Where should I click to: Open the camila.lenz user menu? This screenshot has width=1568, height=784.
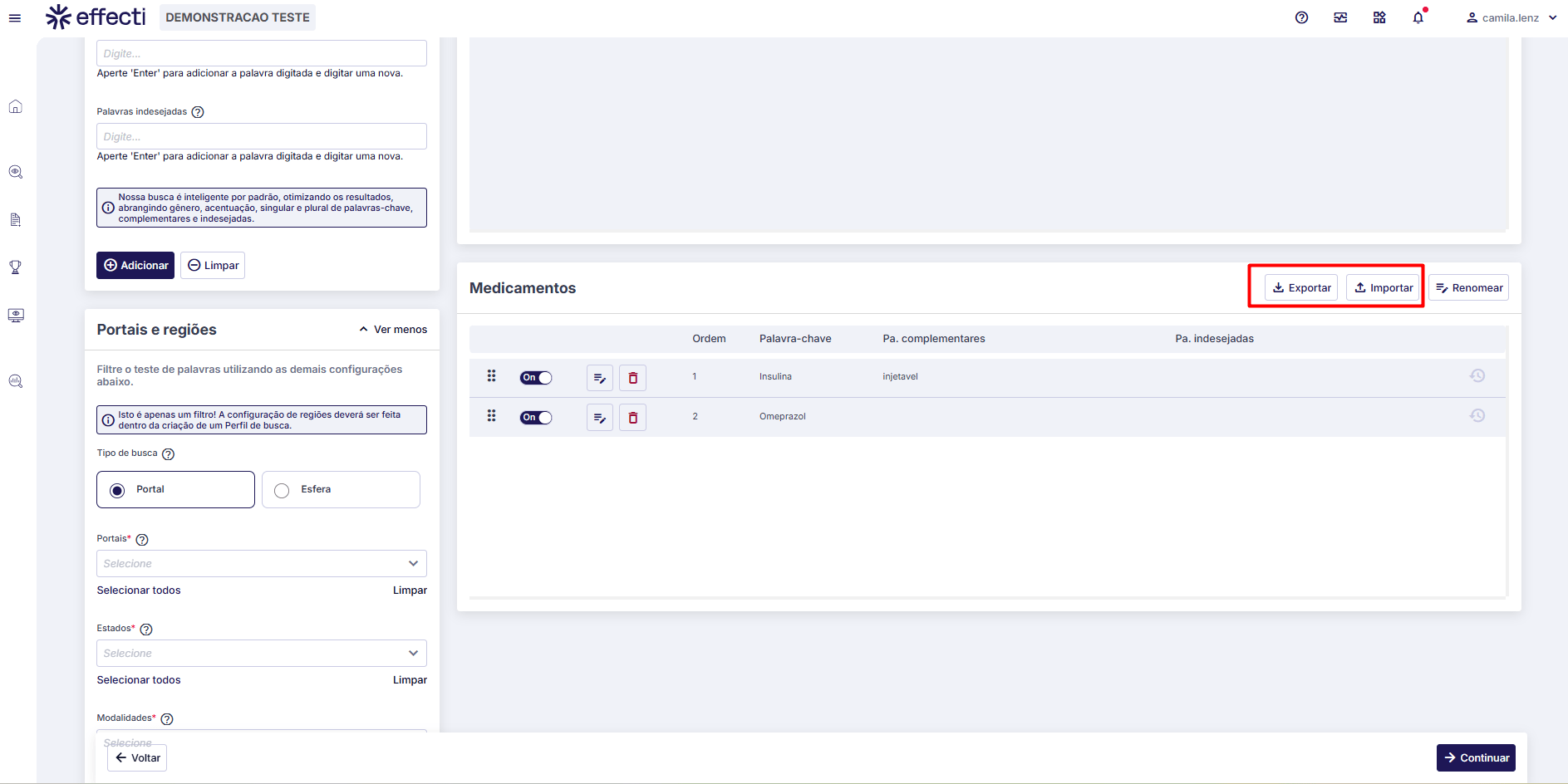[1511, 17]
